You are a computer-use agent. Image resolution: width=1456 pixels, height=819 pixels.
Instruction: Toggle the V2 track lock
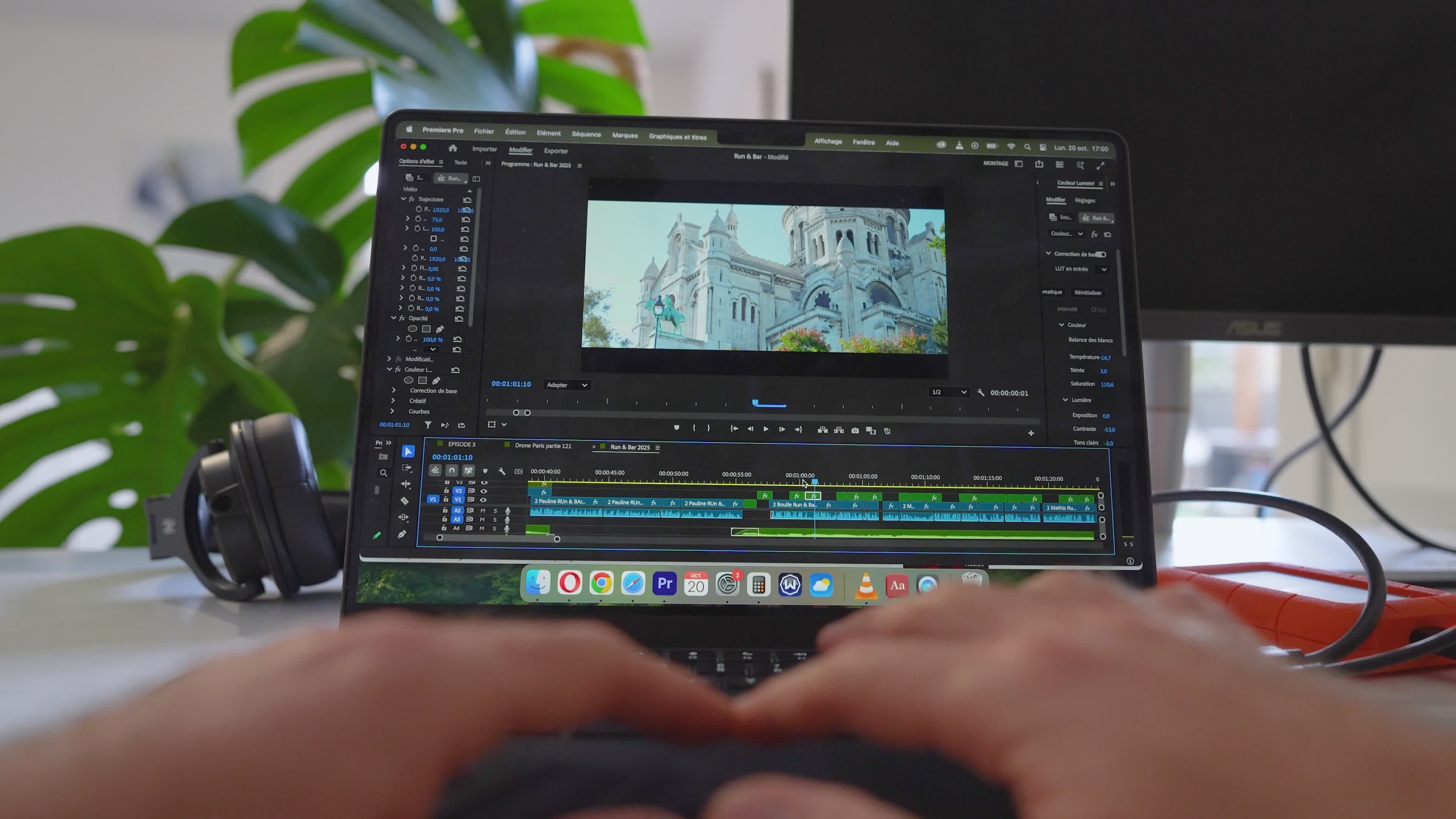447,491
